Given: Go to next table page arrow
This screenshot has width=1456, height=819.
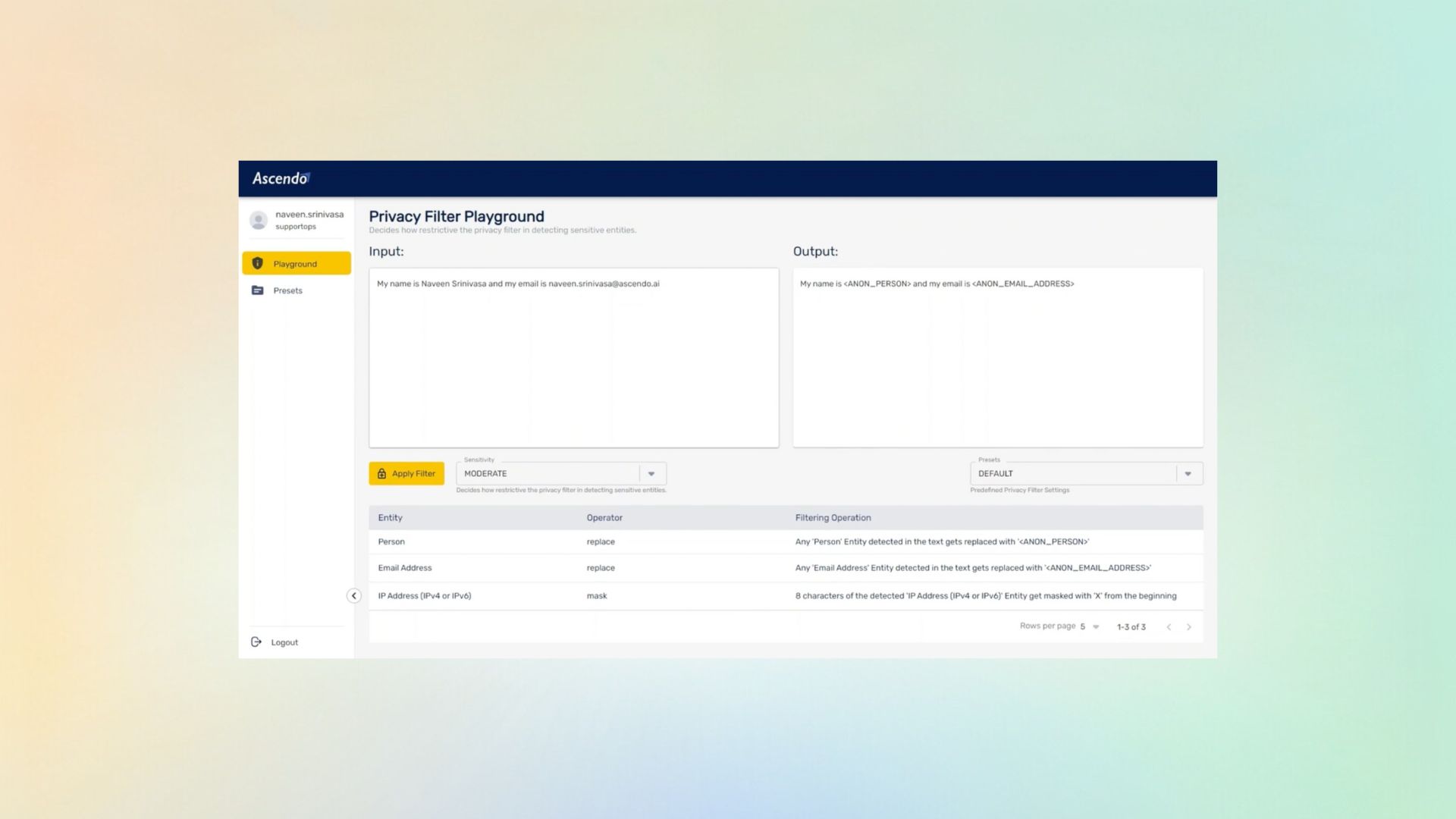Looking at the screenshot, I should (1188, 627).
